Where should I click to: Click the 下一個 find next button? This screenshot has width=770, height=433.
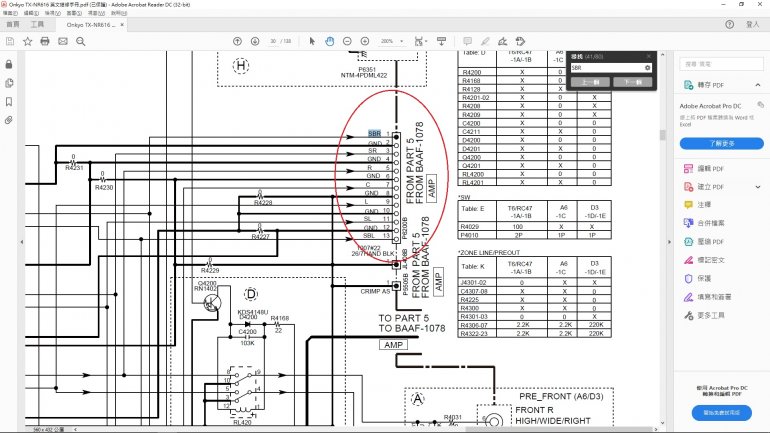click(630, 81)
